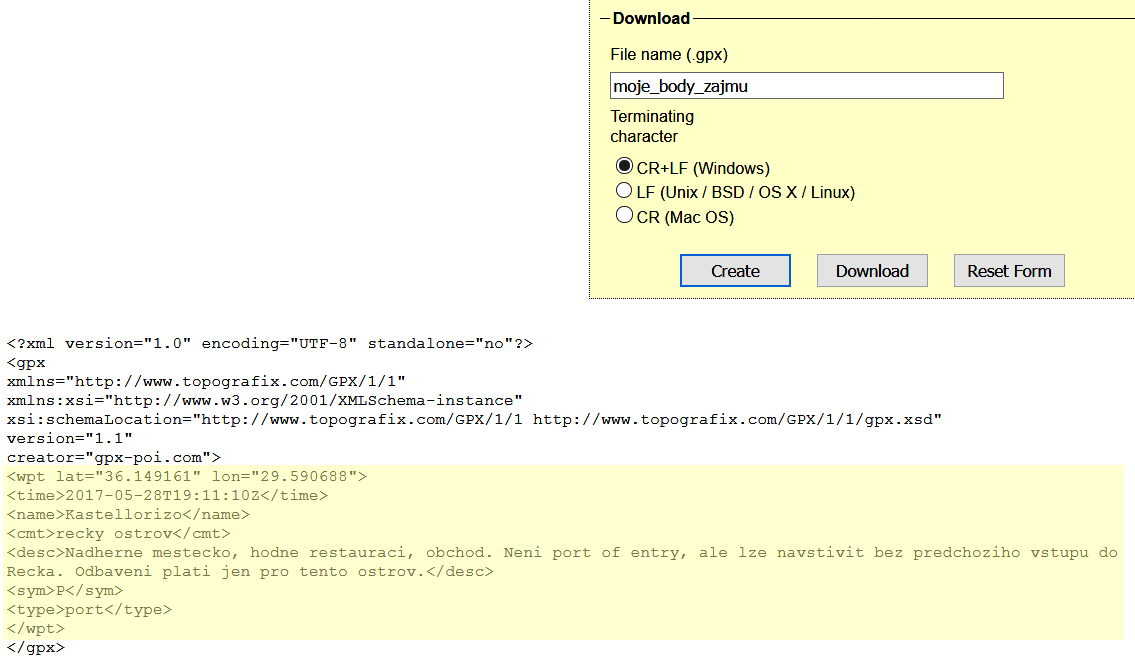The image size is (1135, 666).
Task: Click the 'recky ostrov' cmt line
Action: point(118,533)
